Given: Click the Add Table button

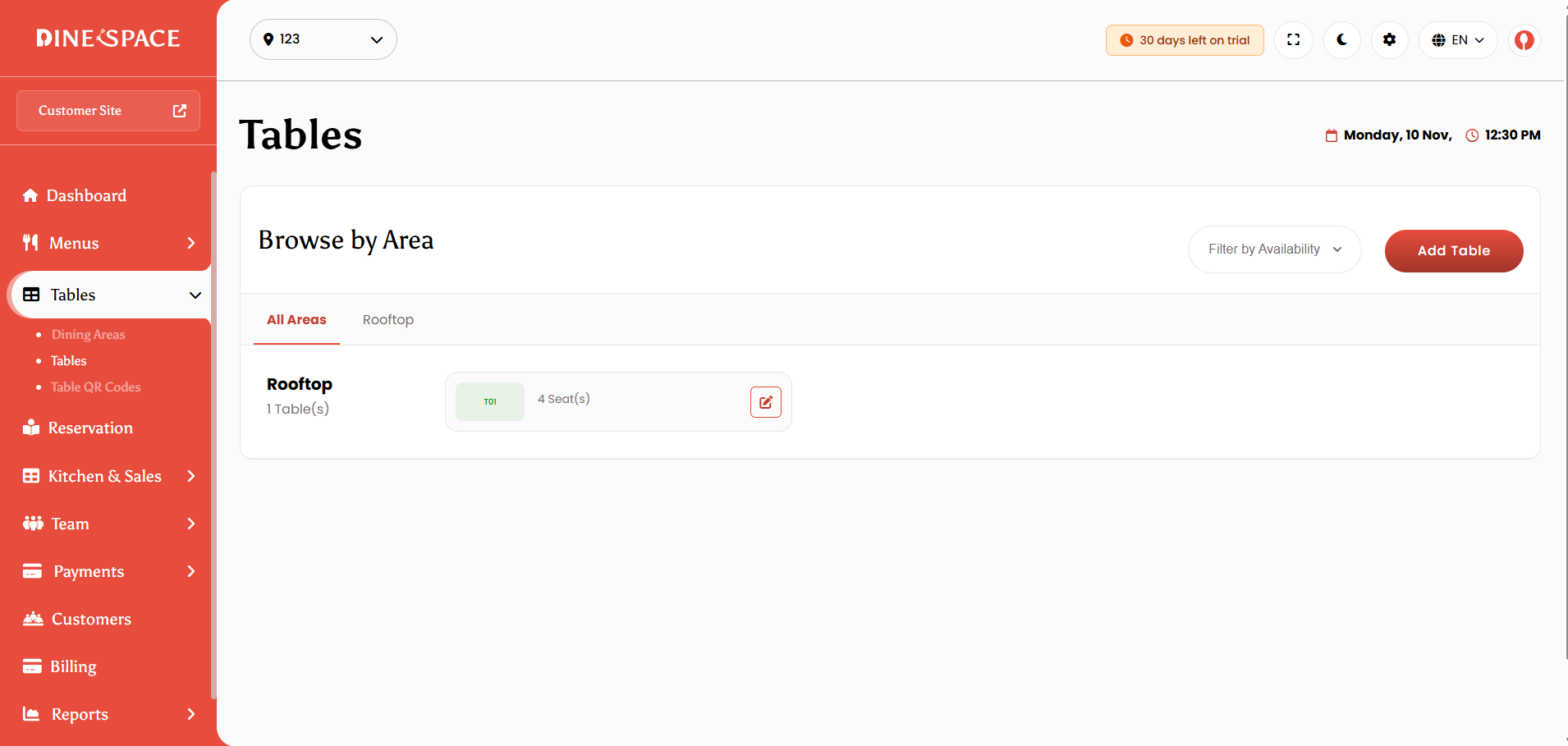Looking at the screenshot, I should coord(1454,250).
